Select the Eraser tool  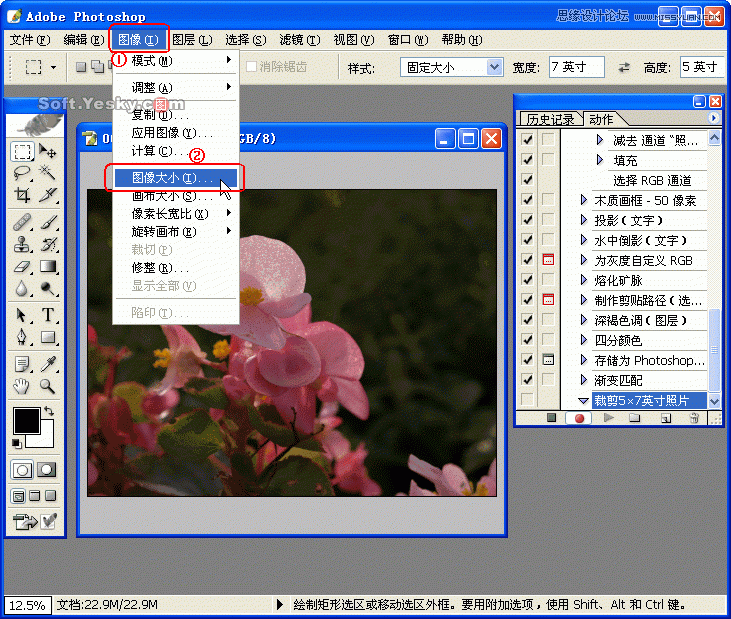pyautogui.click(x=22, y=266)
